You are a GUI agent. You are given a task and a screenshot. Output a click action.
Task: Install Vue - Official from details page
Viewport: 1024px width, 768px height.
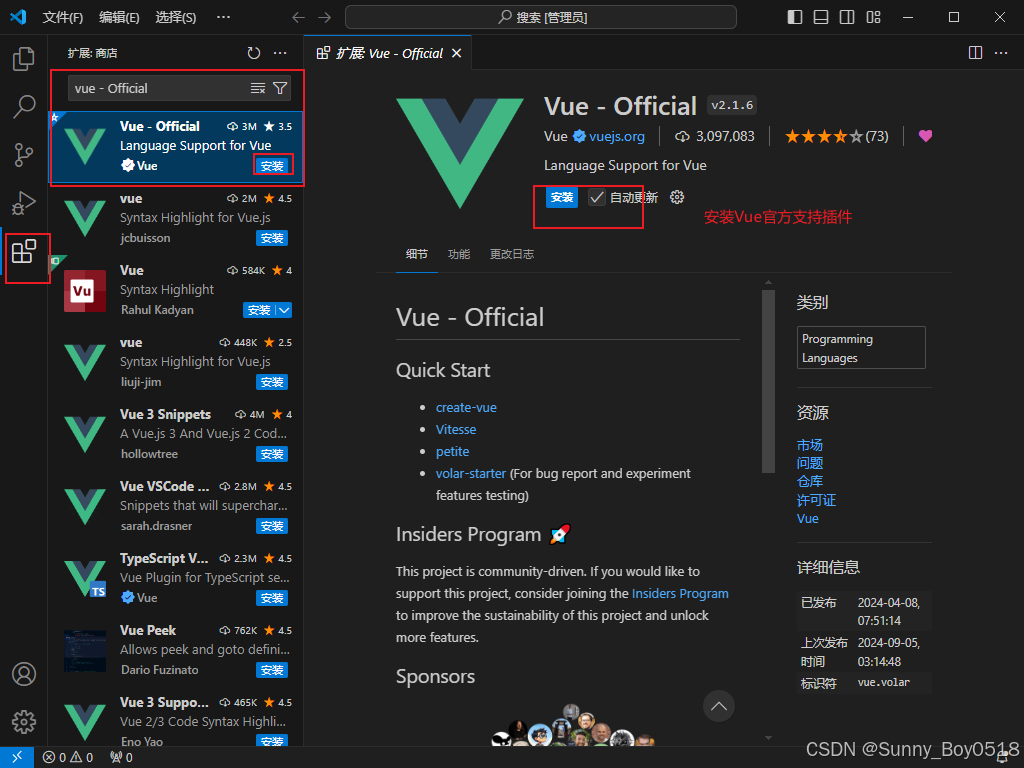point(562,197)
